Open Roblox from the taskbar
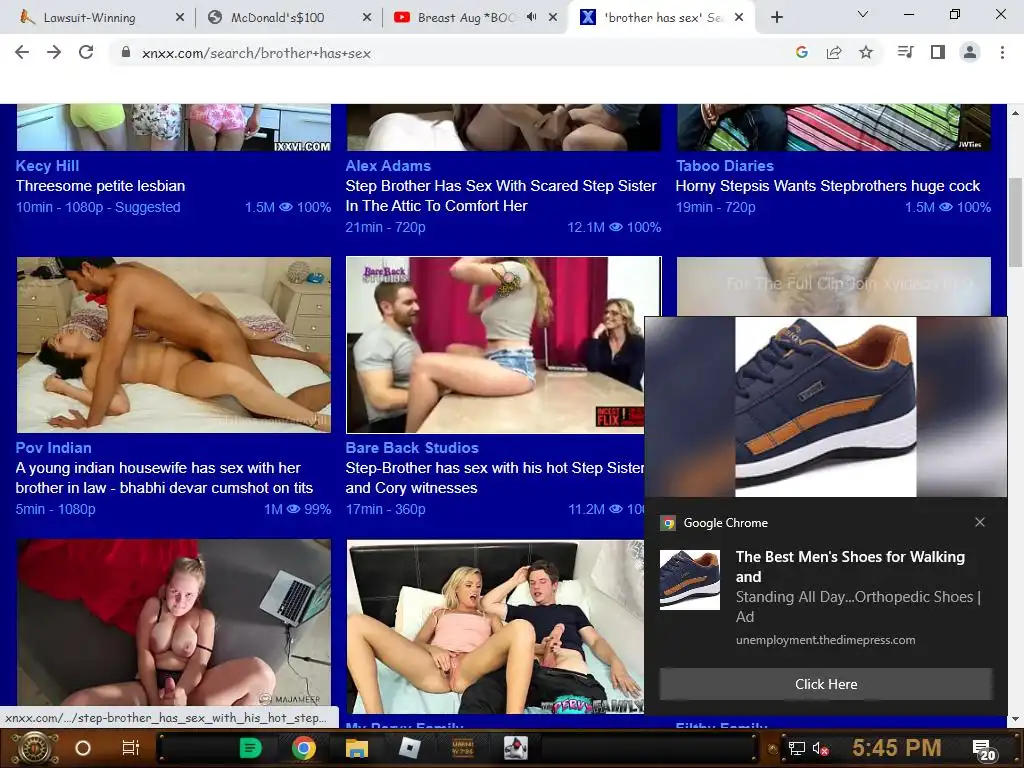 click(x=409, y=748)
